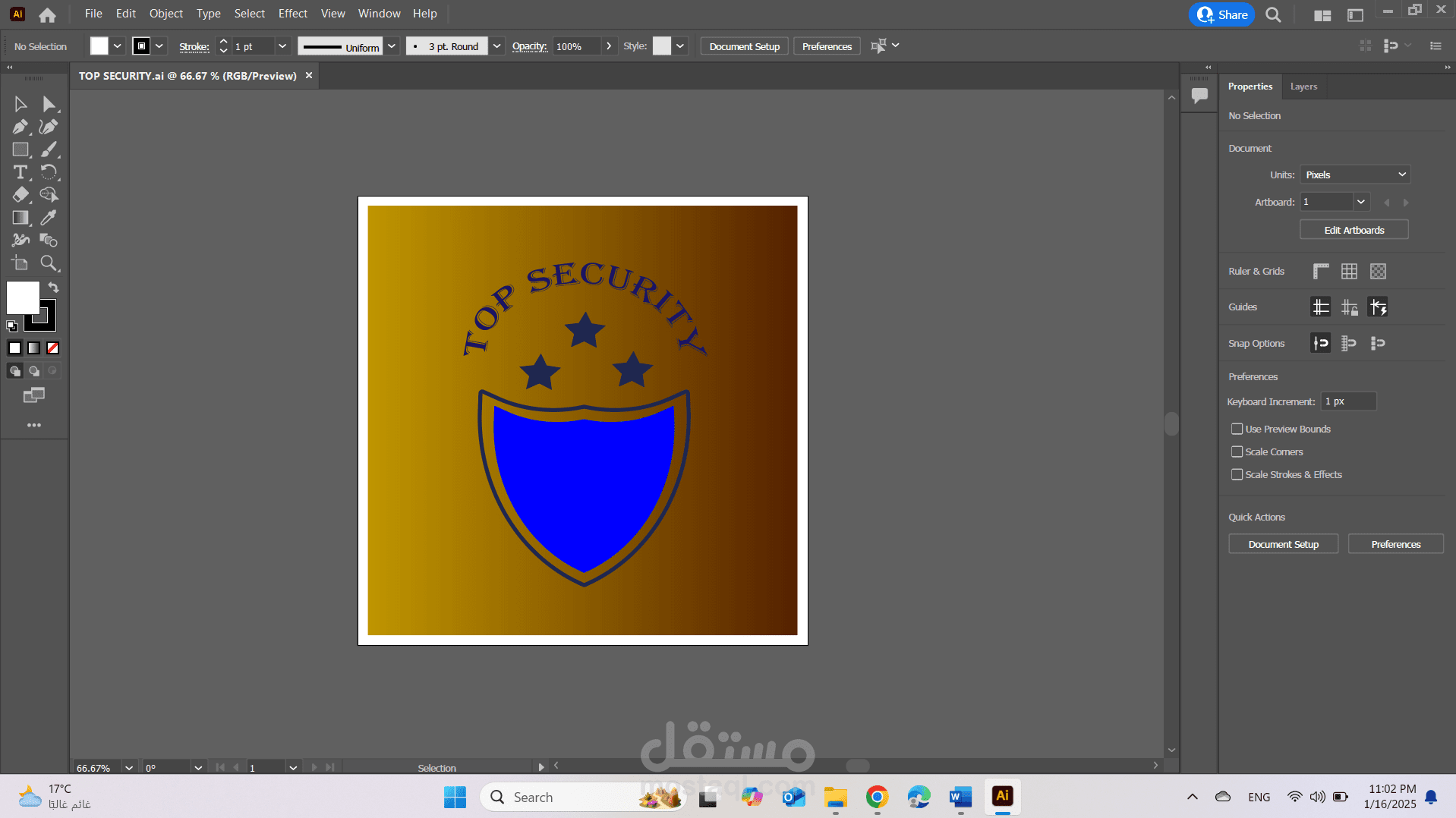Enable Scale Strokes & Effects checkbox
The image size is (1456, 818).
[1237, 474]
